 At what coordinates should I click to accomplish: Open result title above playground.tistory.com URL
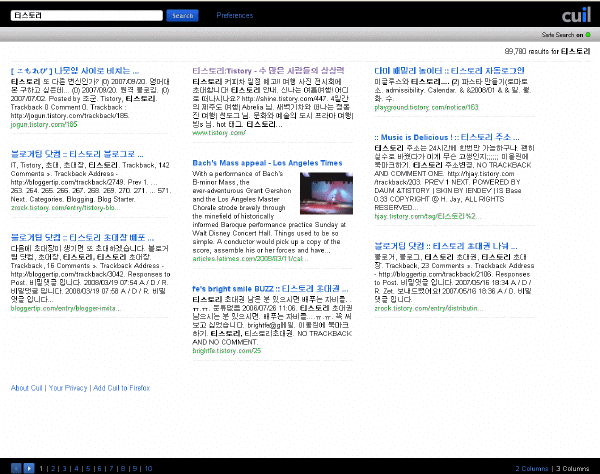(449, 70)
